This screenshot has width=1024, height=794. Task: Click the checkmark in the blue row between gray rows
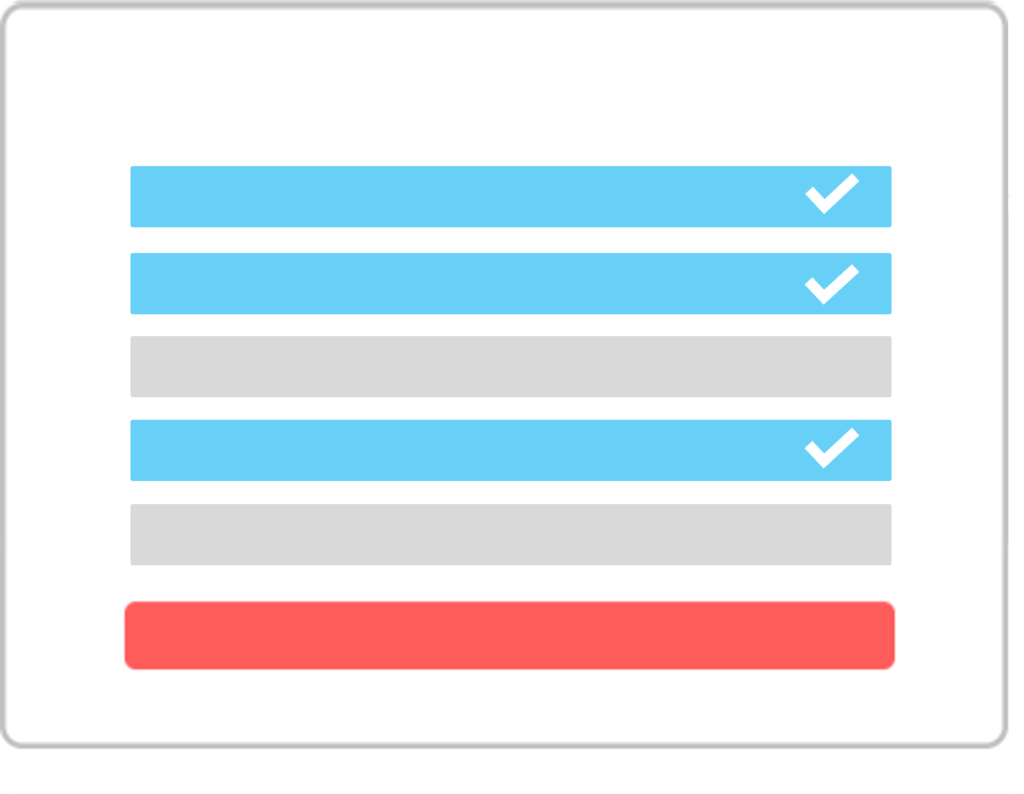tap(831, 448)
